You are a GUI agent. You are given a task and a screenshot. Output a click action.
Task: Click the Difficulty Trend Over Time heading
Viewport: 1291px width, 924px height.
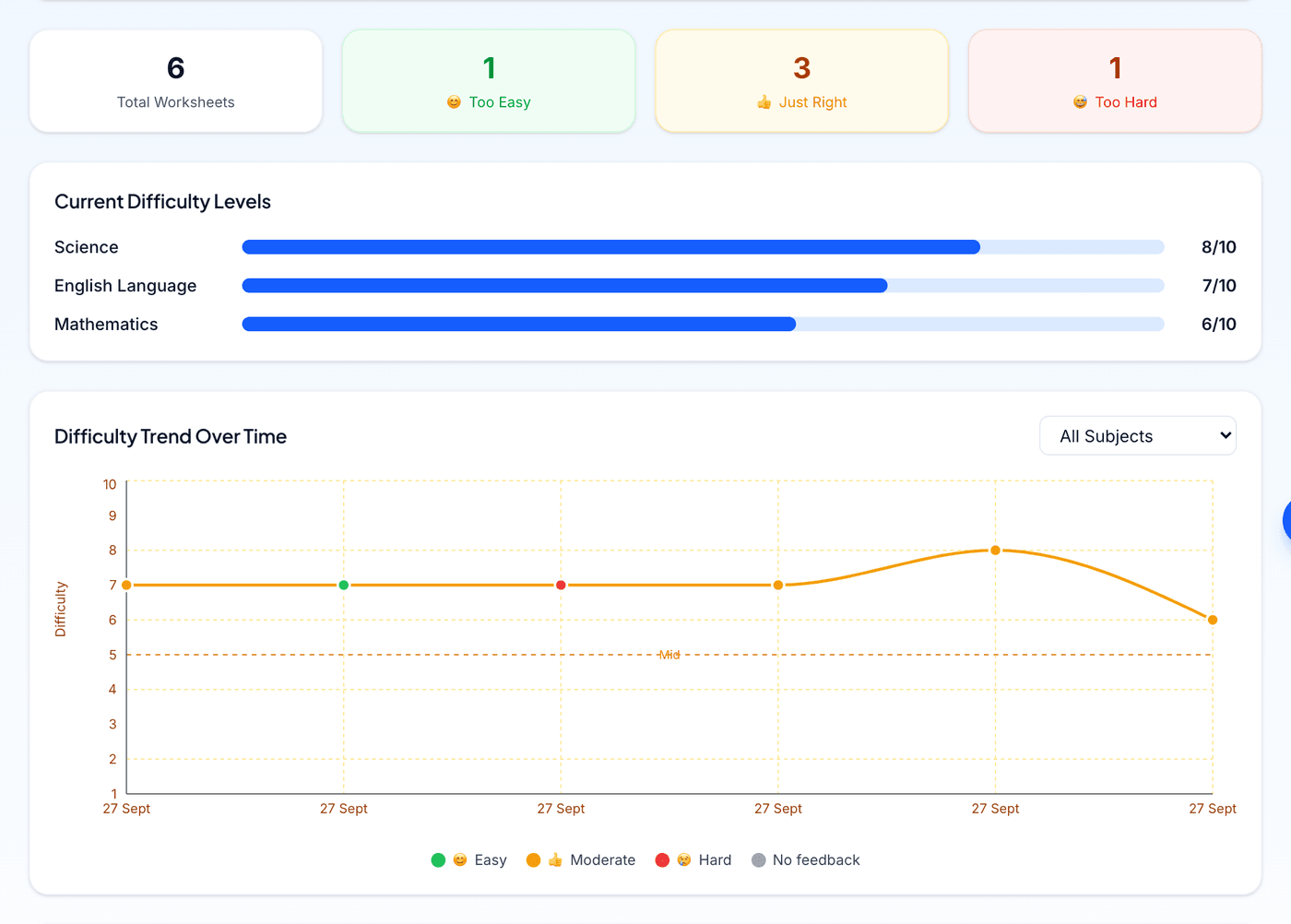tap(171, 437)
